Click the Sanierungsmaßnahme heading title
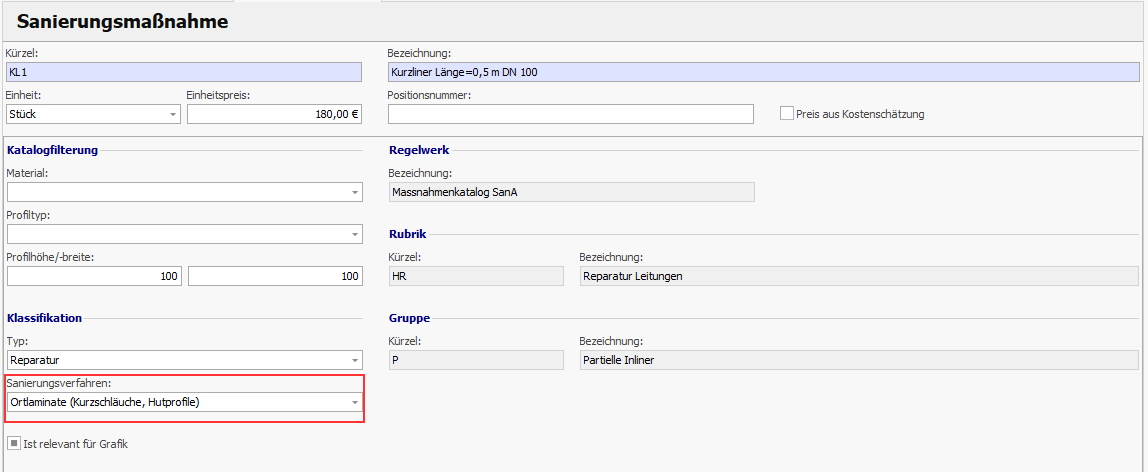The image size is (1148, 472). point(122,21)
